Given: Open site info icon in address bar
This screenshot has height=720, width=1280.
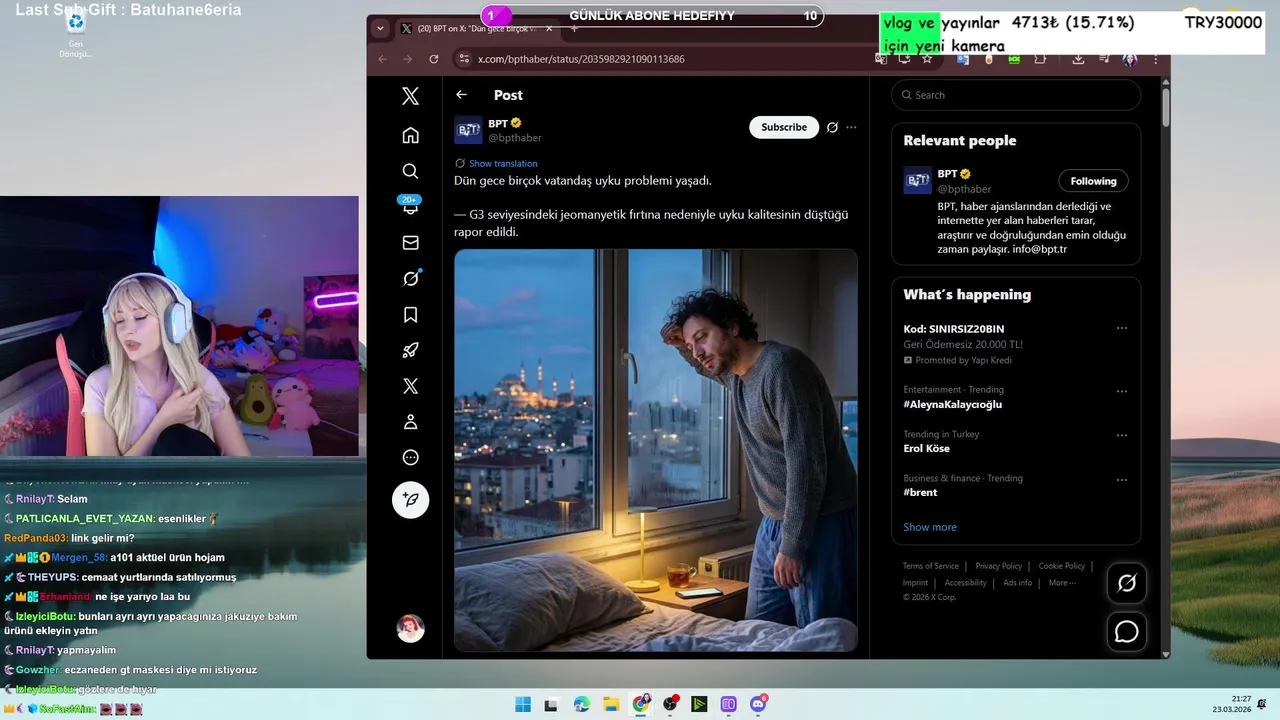Looking at the screenshot, I should pyautogui.click(x=463, y=59).
